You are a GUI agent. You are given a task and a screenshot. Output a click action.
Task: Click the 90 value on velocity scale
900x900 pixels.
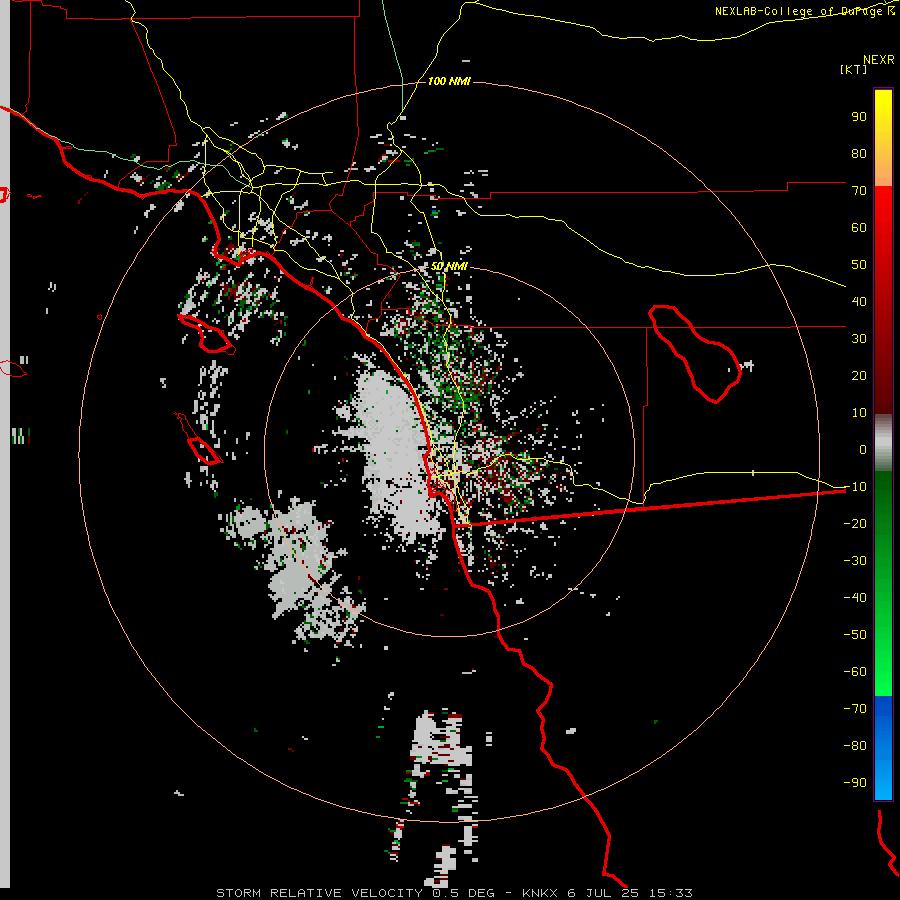859,117
